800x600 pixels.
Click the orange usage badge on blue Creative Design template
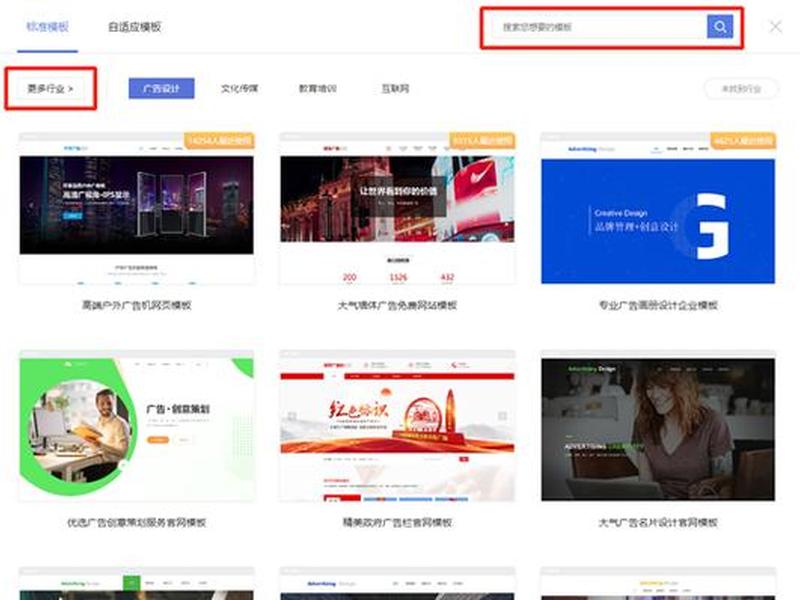tap(743, 140)
